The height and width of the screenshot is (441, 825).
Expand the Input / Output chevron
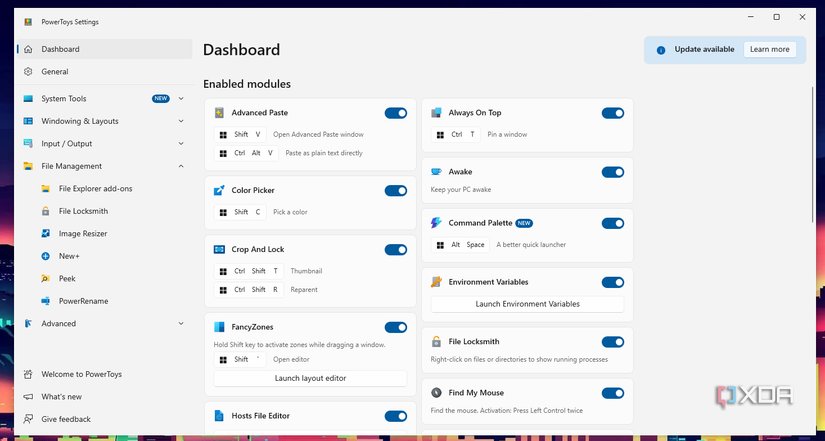point(181,144)
